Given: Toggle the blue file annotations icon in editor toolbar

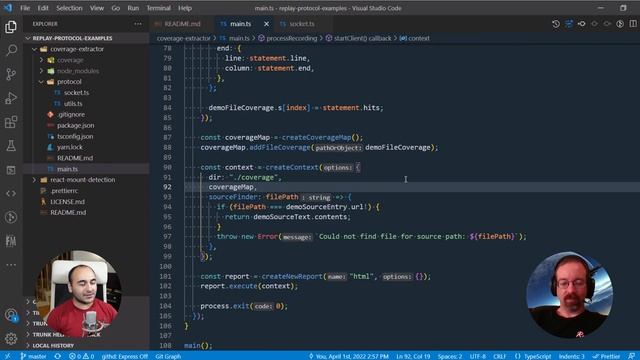Looking at the screenshot, I should pyautogui.click(x=569, y=24).
